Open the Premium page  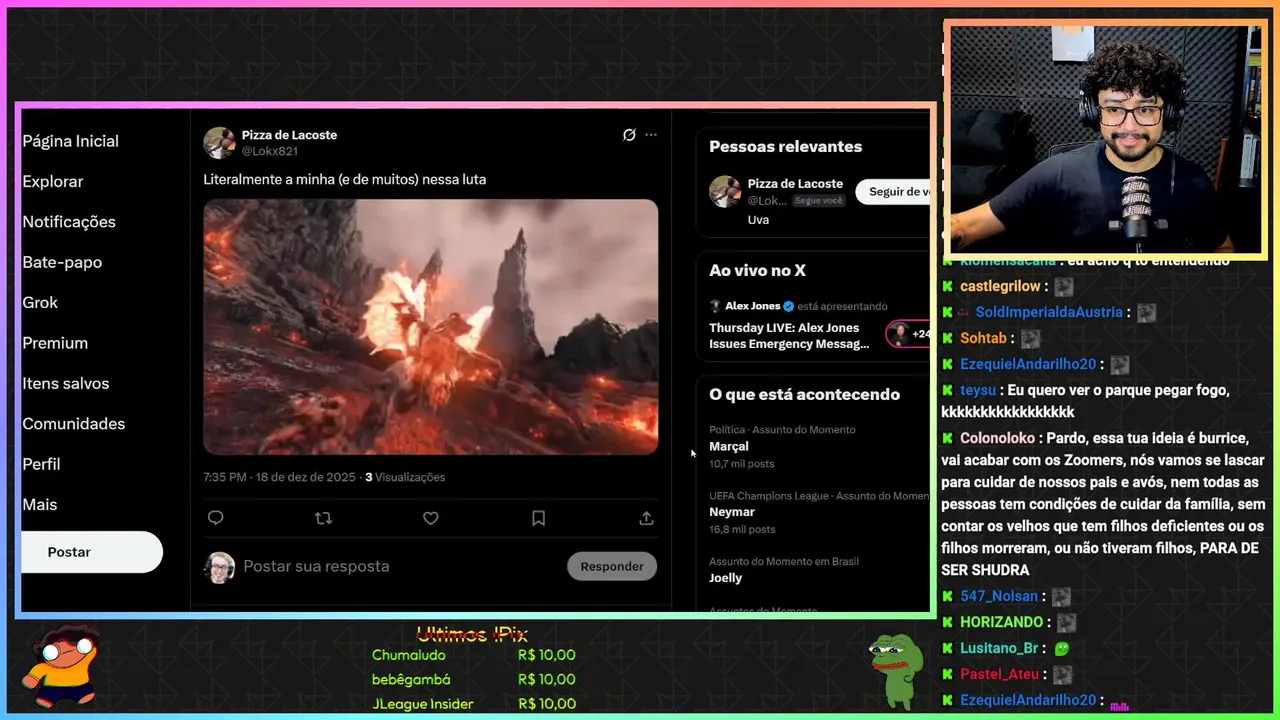[55, 343]
